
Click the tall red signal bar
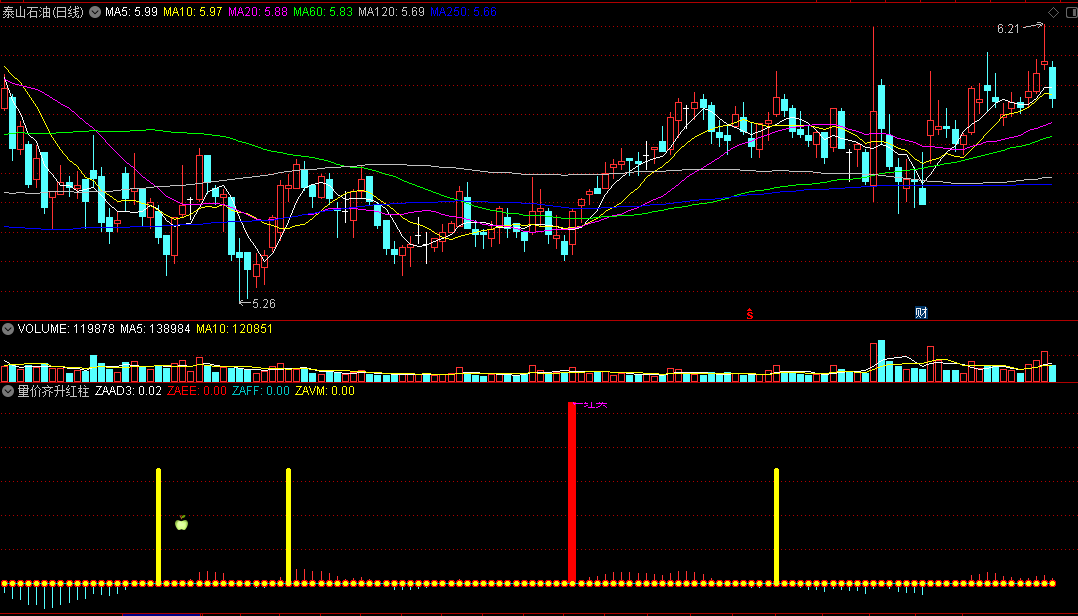coord(572,492)
